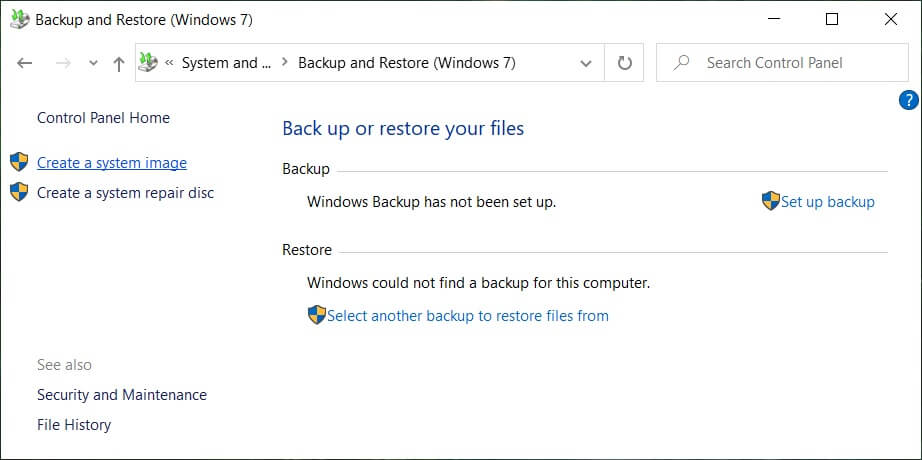Select Backup and Restore (Windows 7) breadcrumb
Image resolution: width=922 pixels, height=460 pixels.
pos(407,63)
